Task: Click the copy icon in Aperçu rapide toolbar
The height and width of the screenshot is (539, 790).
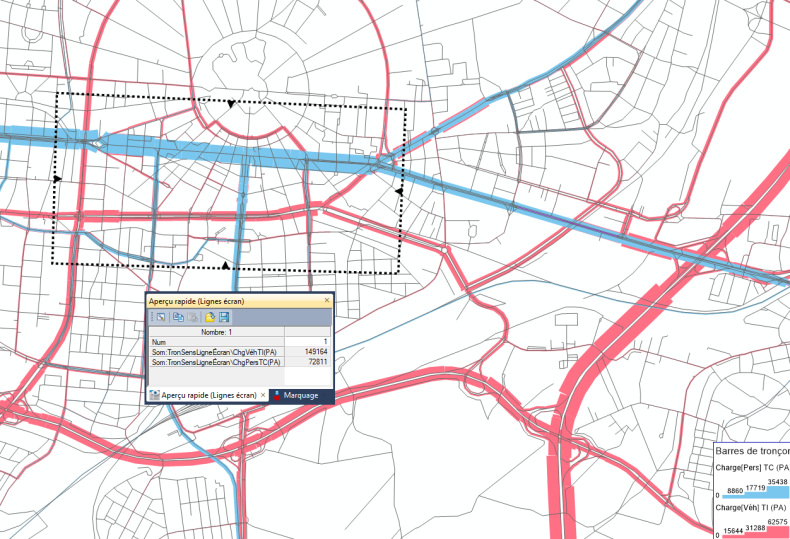Action: pos(177,317)
